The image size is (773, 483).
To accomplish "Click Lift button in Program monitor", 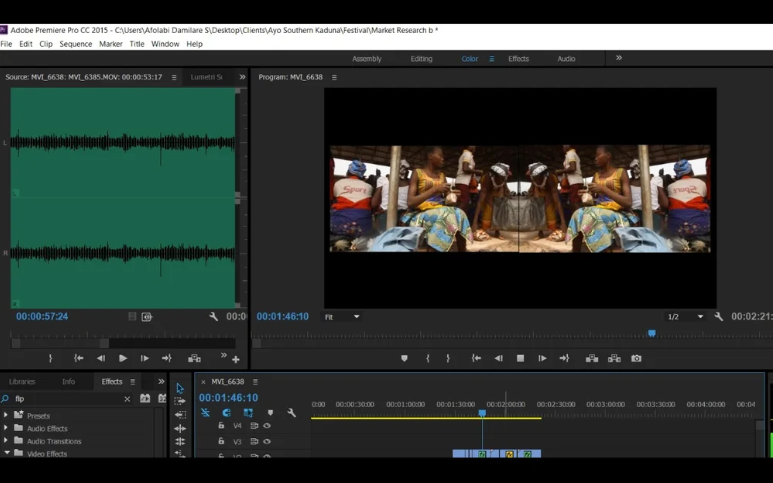I will click(592, 358).
